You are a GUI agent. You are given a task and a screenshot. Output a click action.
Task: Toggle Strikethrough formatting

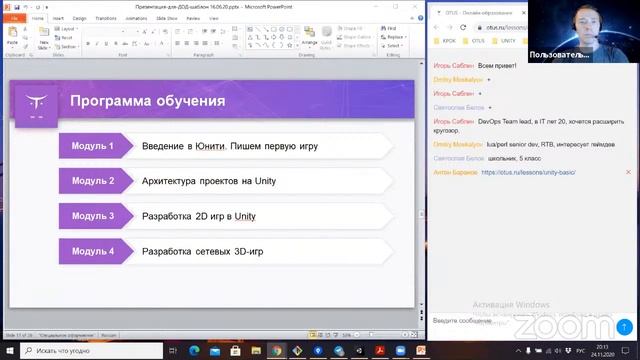pyautogui.click(x=125, y=43)
